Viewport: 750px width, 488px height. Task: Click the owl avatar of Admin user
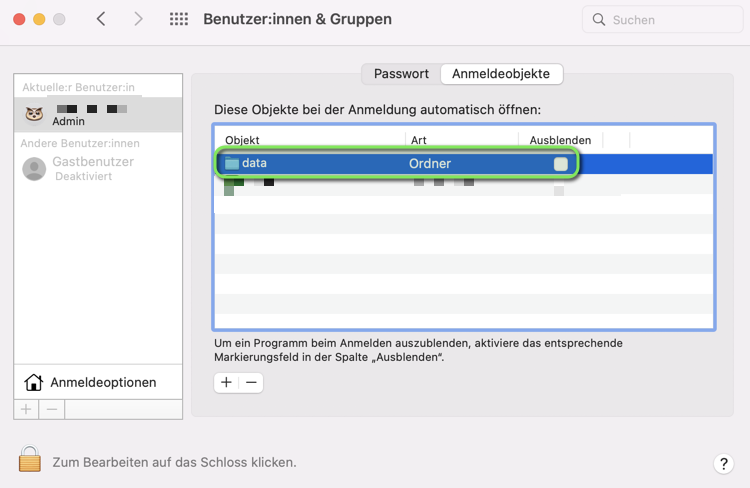[34, 115]
